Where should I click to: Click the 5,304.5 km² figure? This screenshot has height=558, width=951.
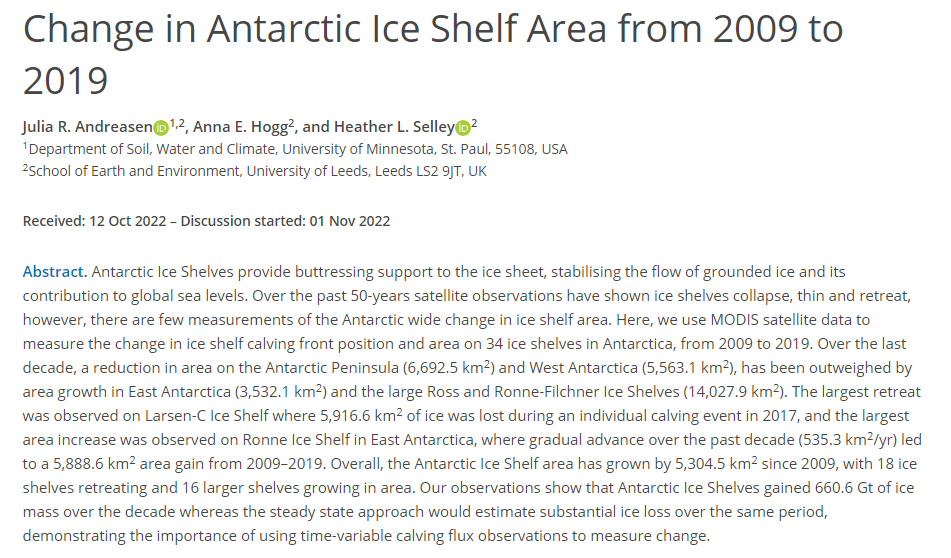pyautogui.click(x=716, y=464)
